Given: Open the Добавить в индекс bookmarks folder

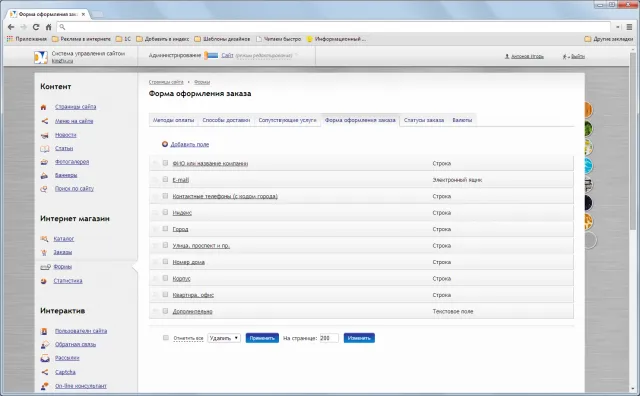Looking at the screenshot, I should point(162,39).
